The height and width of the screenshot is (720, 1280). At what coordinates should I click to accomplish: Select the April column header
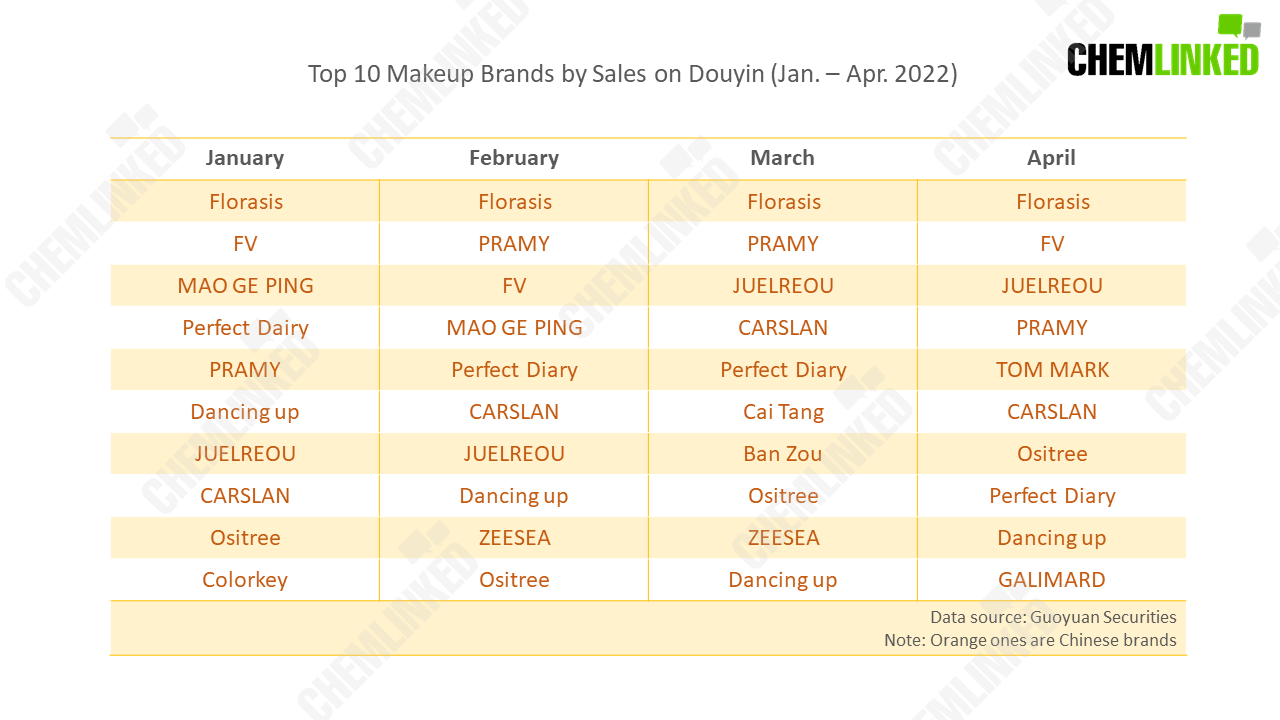1052,158
